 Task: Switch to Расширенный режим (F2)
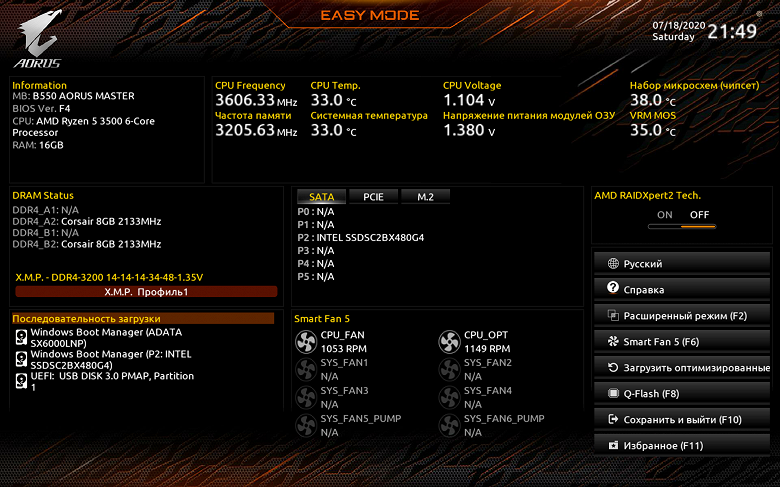(682, 315)
